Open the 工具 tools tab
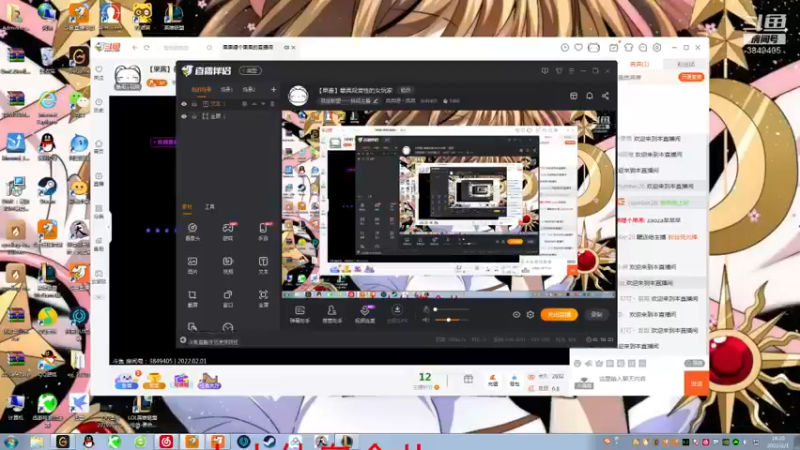 pyautogui.click(x=210, y=207)
